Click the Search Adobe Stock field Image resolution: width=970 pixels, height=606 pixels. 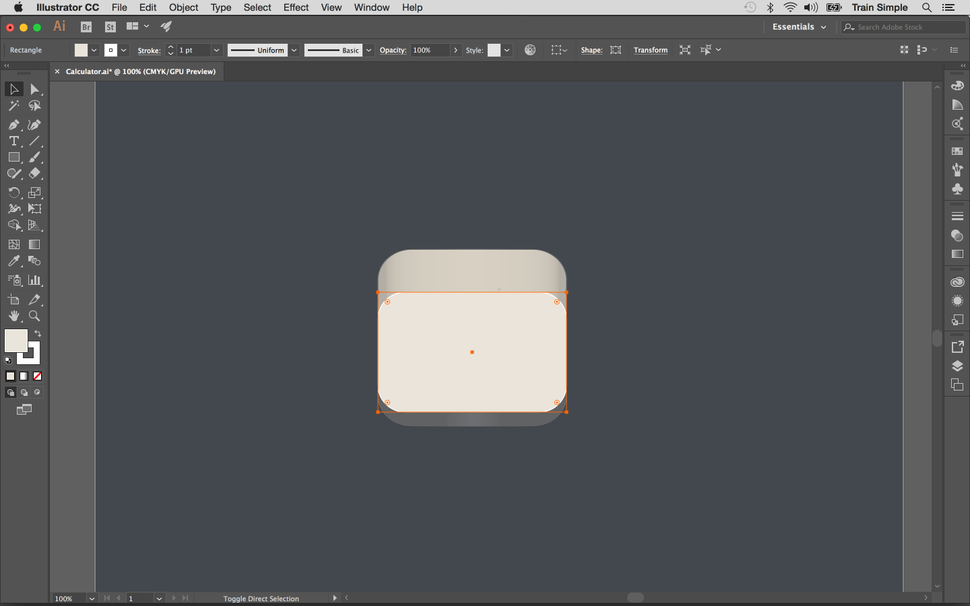(900, 27)
